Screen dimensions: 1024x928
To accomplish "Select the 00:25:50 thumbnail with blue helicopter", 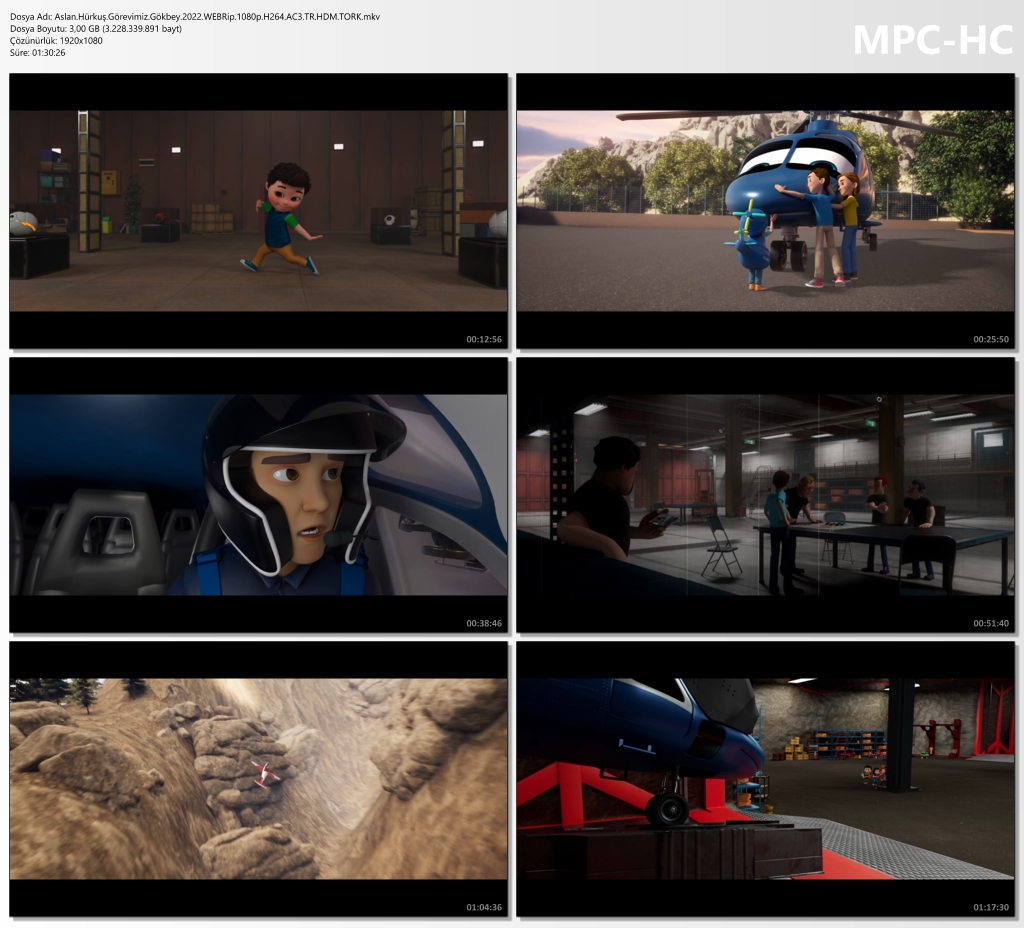I will click(765, 211).
